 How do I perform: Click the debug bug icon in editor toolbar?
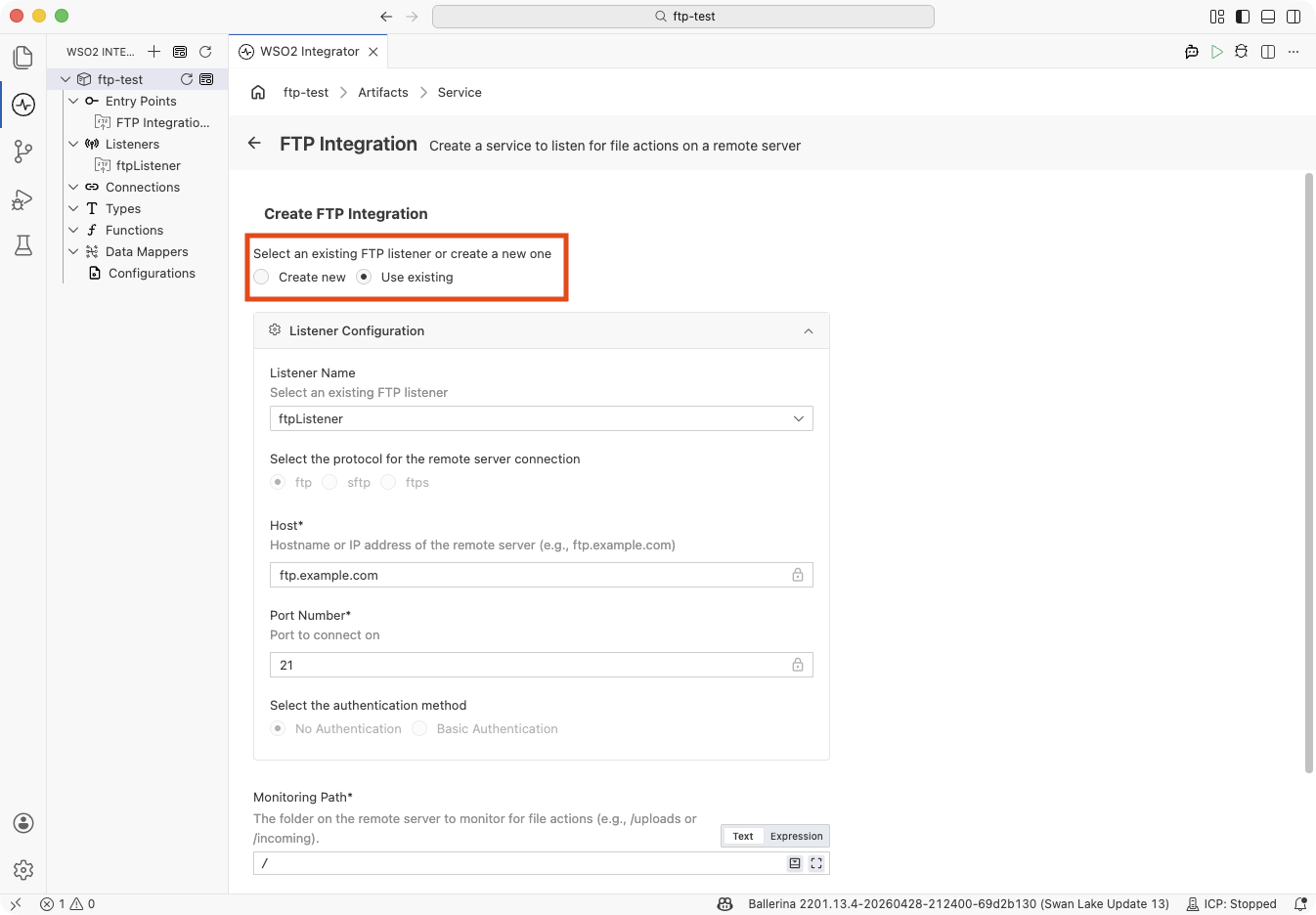1242,51
